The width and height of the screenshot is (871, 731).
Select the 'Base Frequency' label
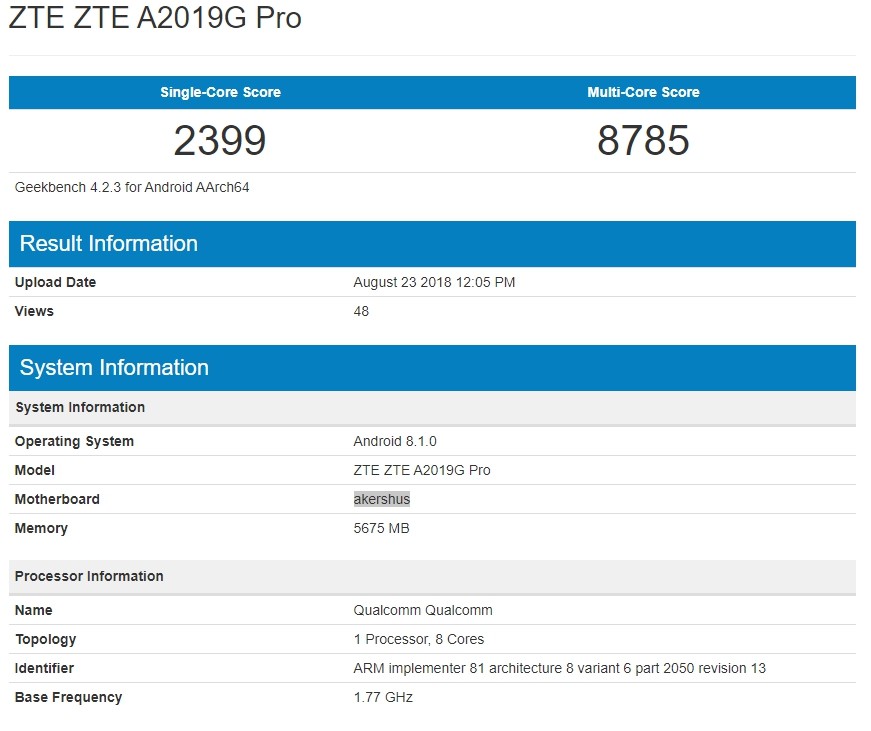(68, 698)
